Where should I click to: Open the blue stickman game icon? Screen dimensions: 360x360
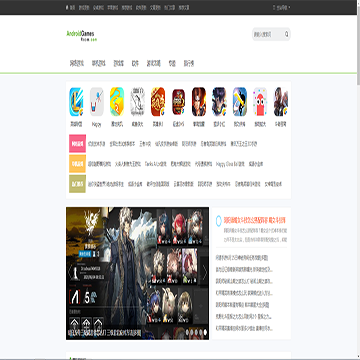pos(240,102)
